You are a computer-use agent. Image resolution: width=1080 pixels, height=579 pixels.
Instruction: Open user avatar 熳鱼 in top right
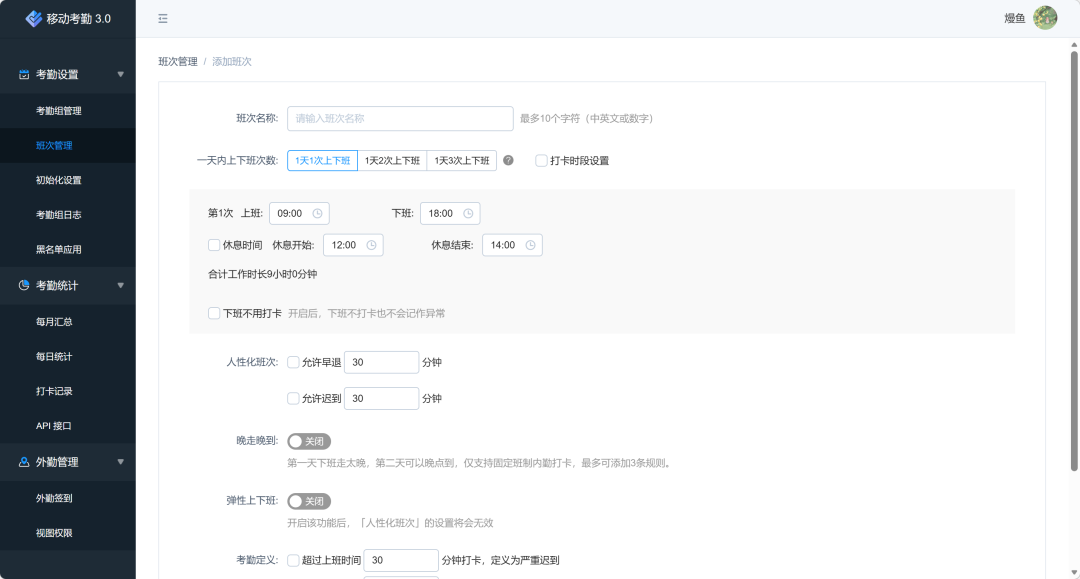point(1044,18)
